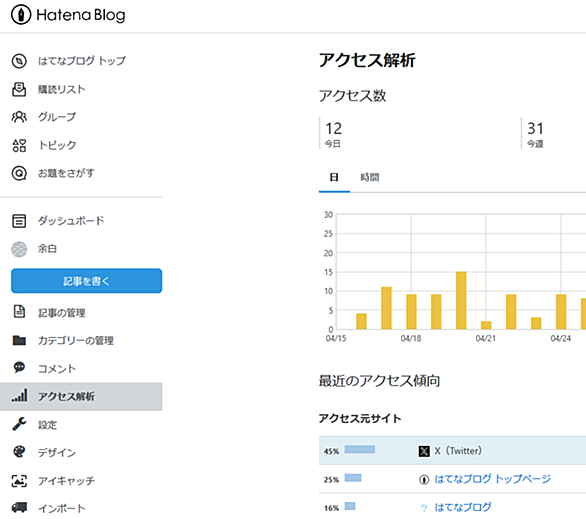Select the 余白 blog name
Image resolution: width=586 pixels, height=519 pixels.
point(47,248)
